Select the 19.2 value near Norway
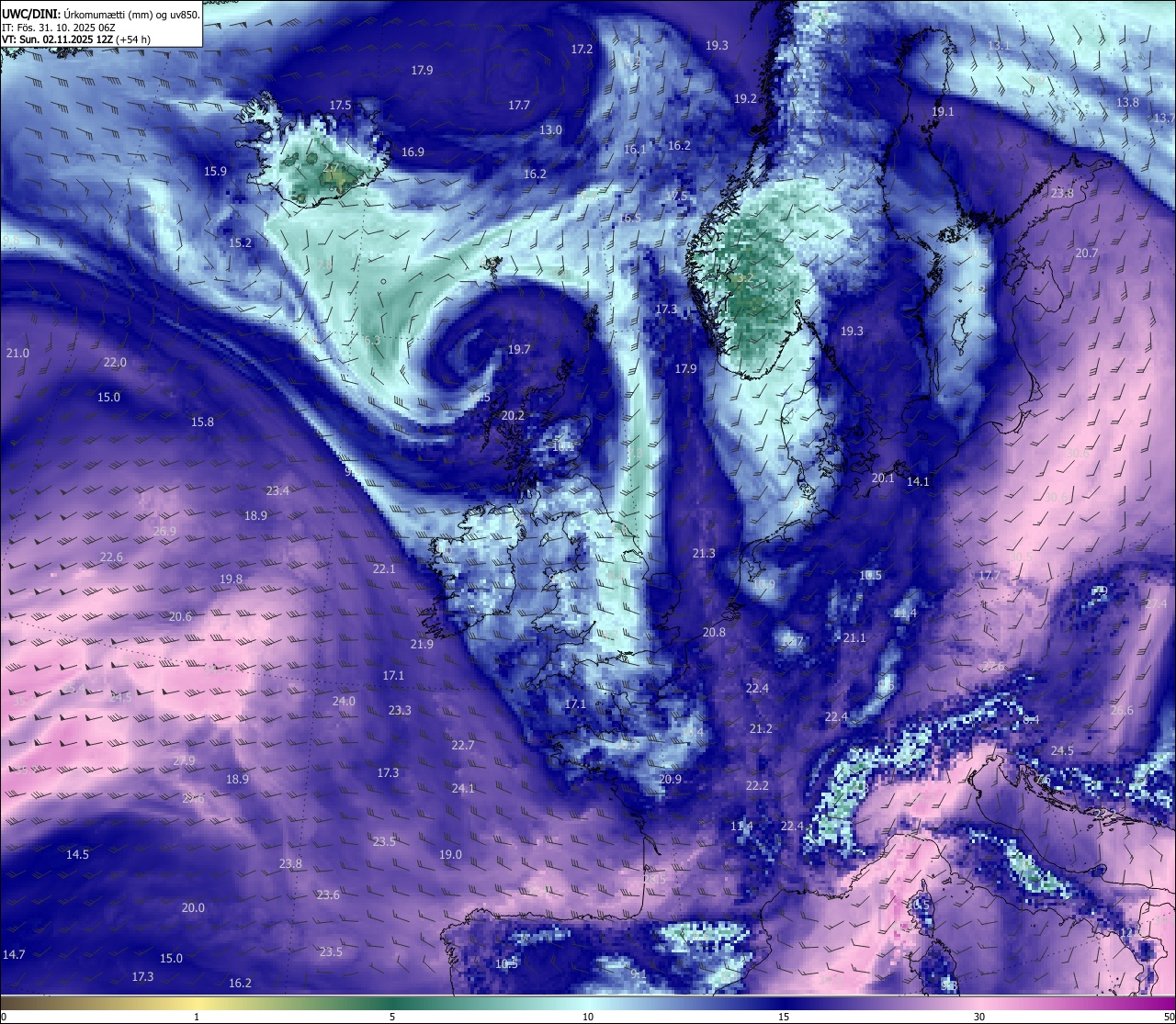Viewport: 1176px width, 1024px height. (x=745, y=98)
